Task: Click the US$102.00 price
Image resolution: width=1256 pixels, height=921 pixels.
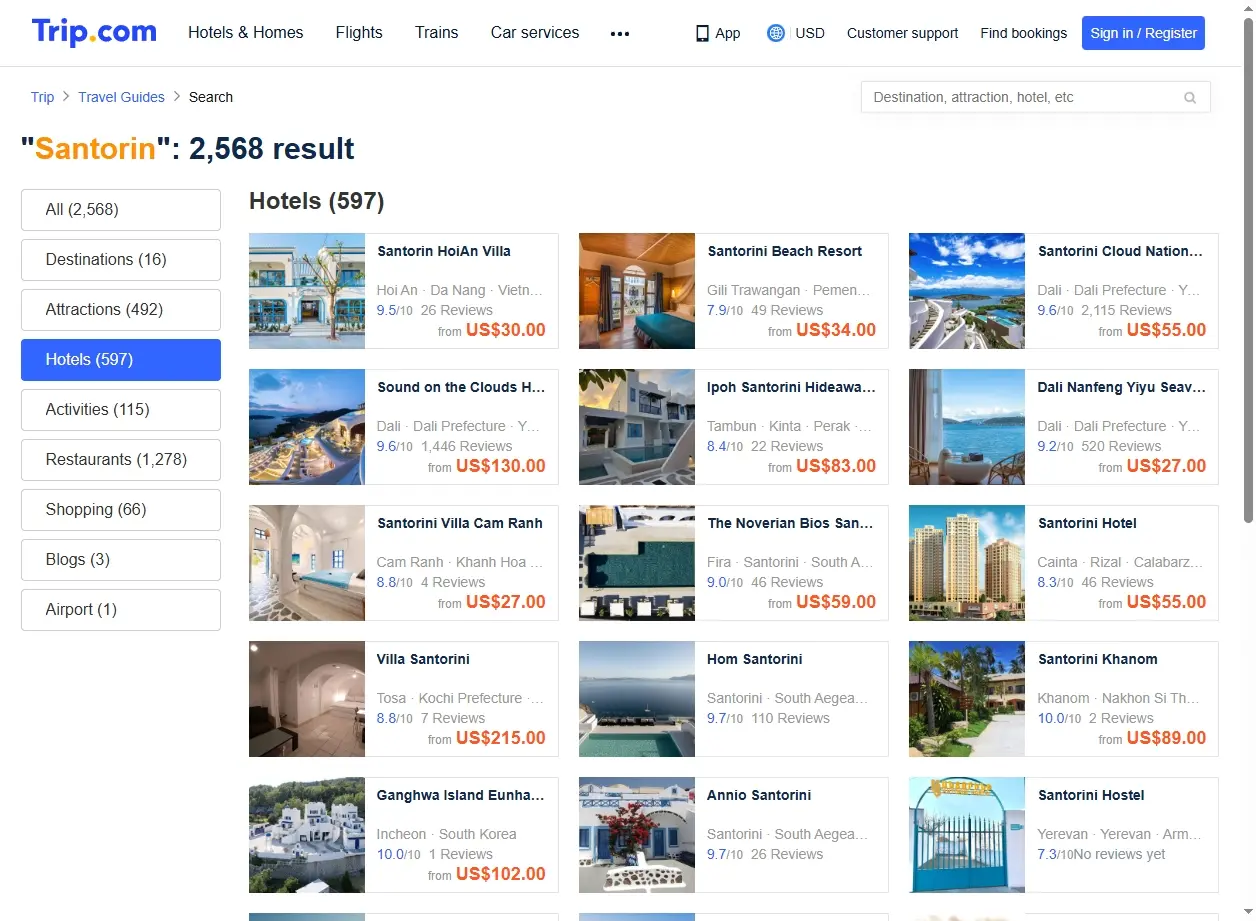Action: coord(501,874)
